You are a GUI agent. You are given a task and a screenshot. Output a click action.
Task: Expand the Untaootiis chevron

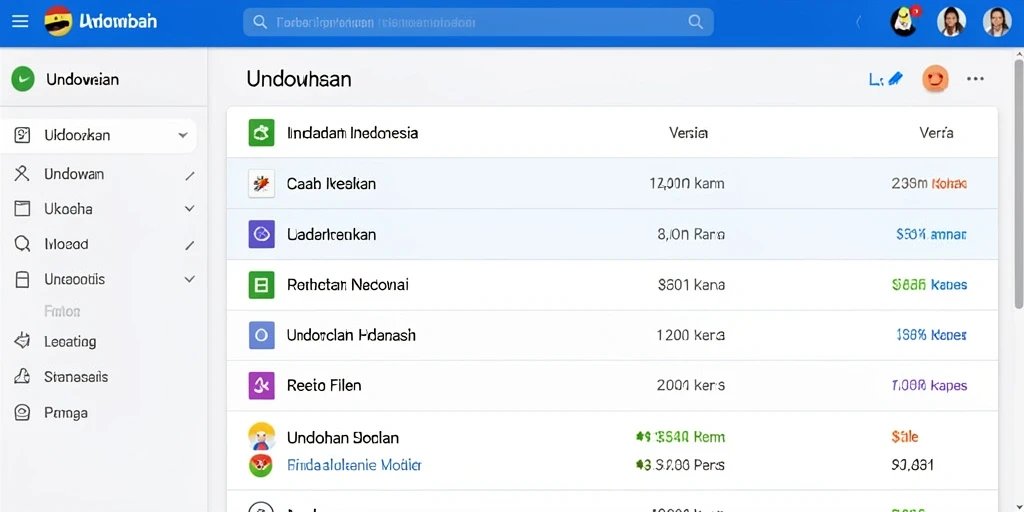189,279
